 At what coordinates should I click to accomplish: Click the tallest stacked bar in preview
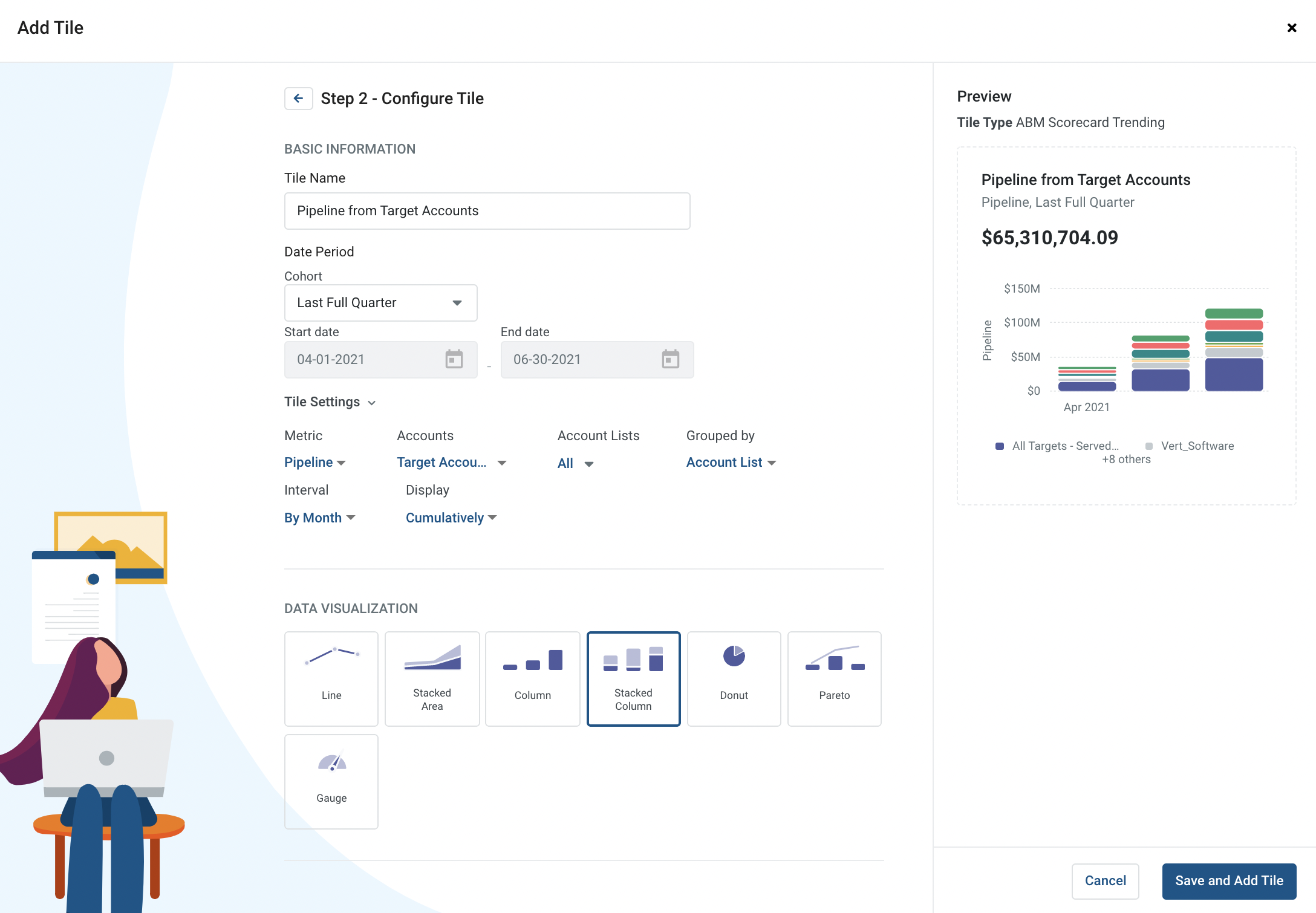coord(1234,350)
